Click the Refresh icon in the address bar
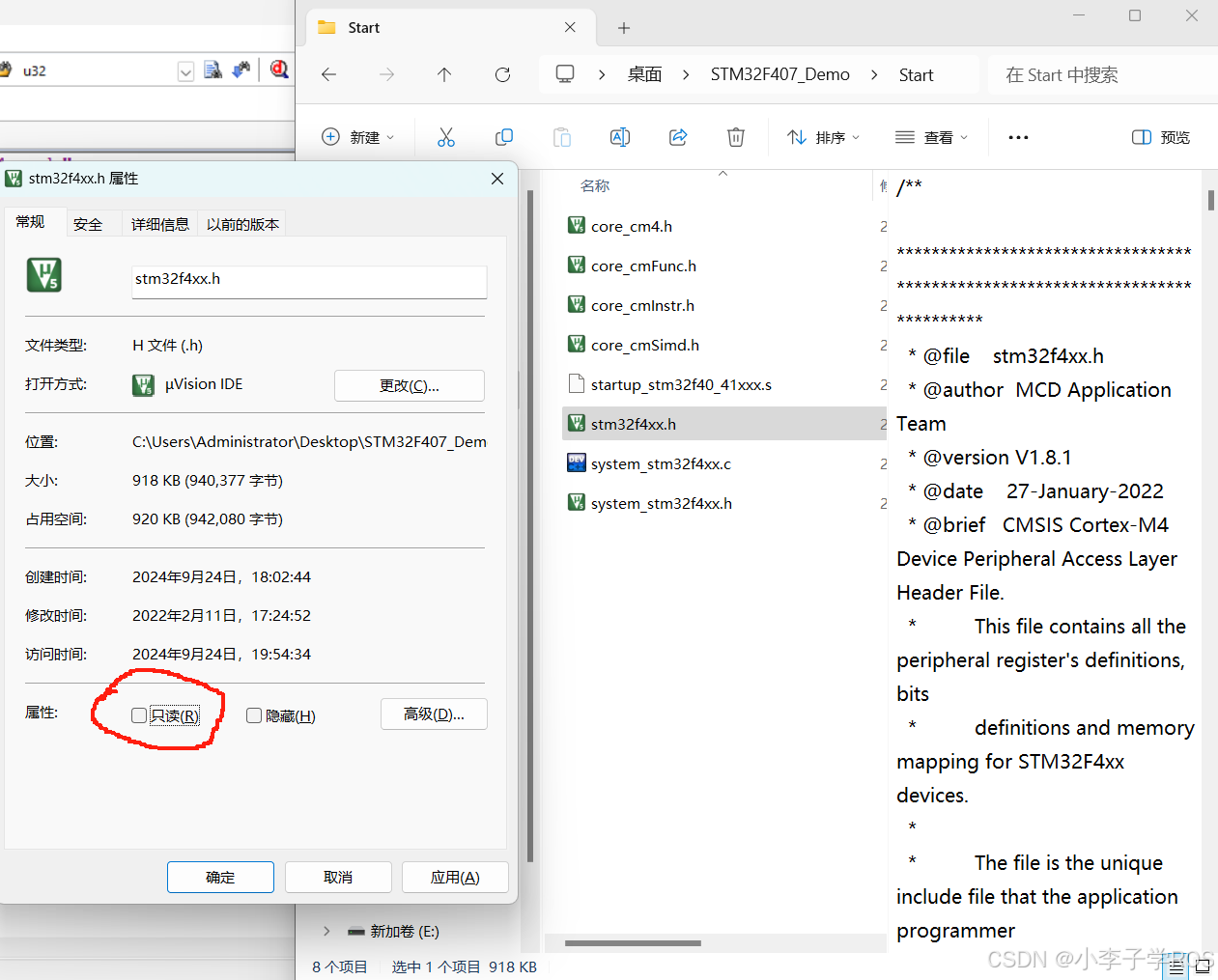The height and width of the screenshot is (980, 1218). coord(502,74)
